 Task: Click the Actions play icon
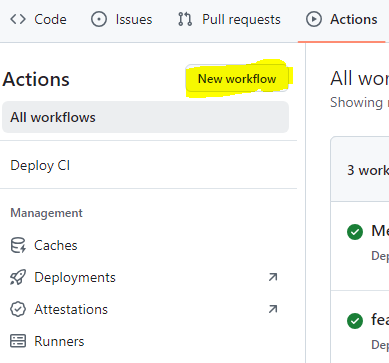coord(314,19)
